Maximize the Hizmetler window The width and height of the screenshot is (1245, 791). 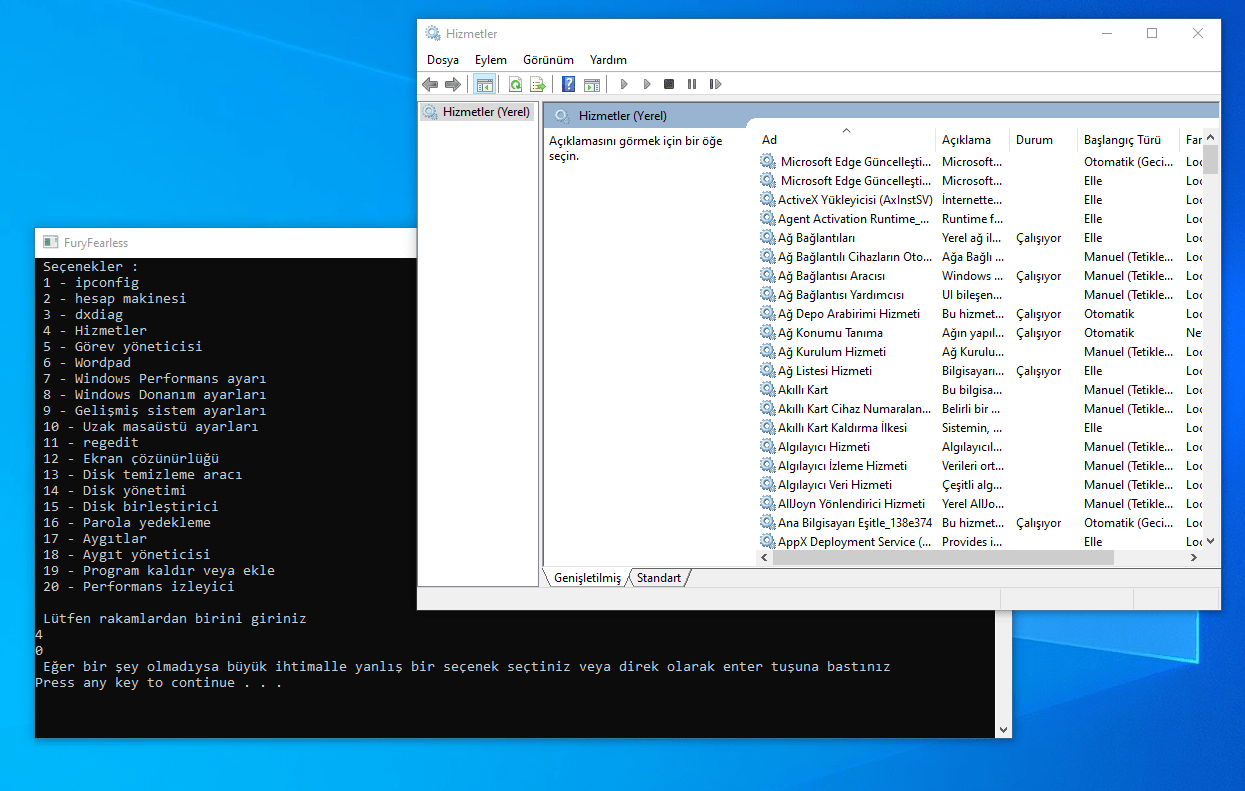[x=1152, y=33]
